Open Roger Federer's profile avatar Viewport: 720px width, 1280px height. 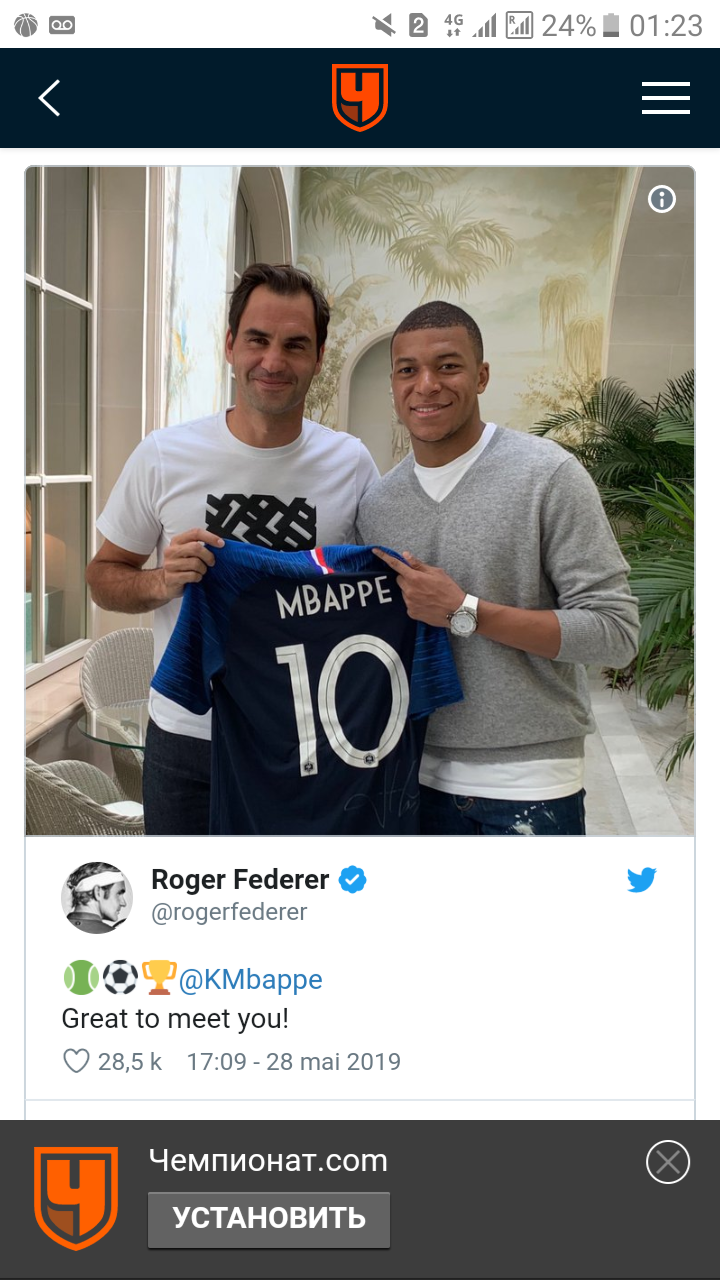(97, 897)
